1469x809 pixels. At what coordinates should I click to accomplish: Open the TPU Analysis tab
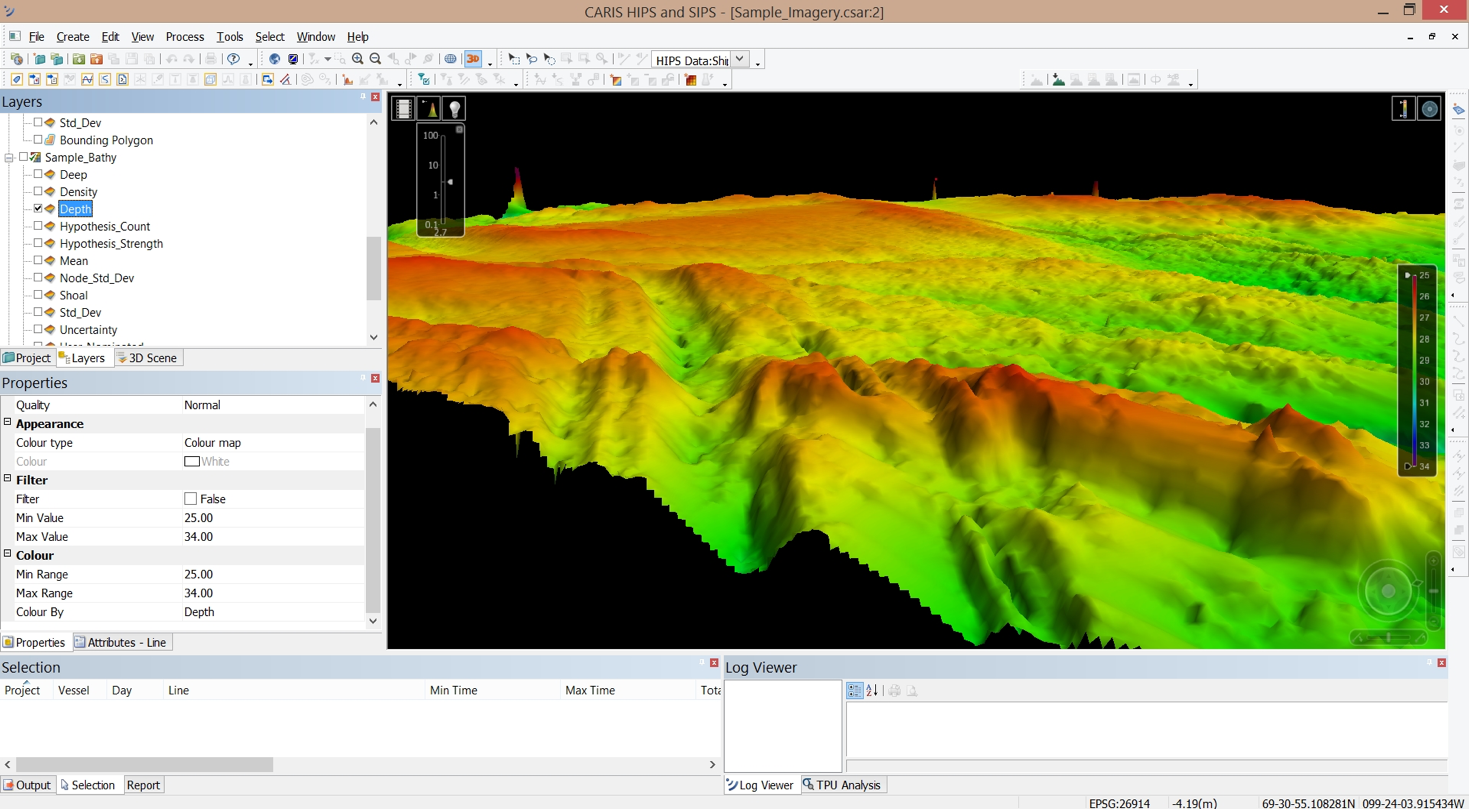tap(841, 785)
